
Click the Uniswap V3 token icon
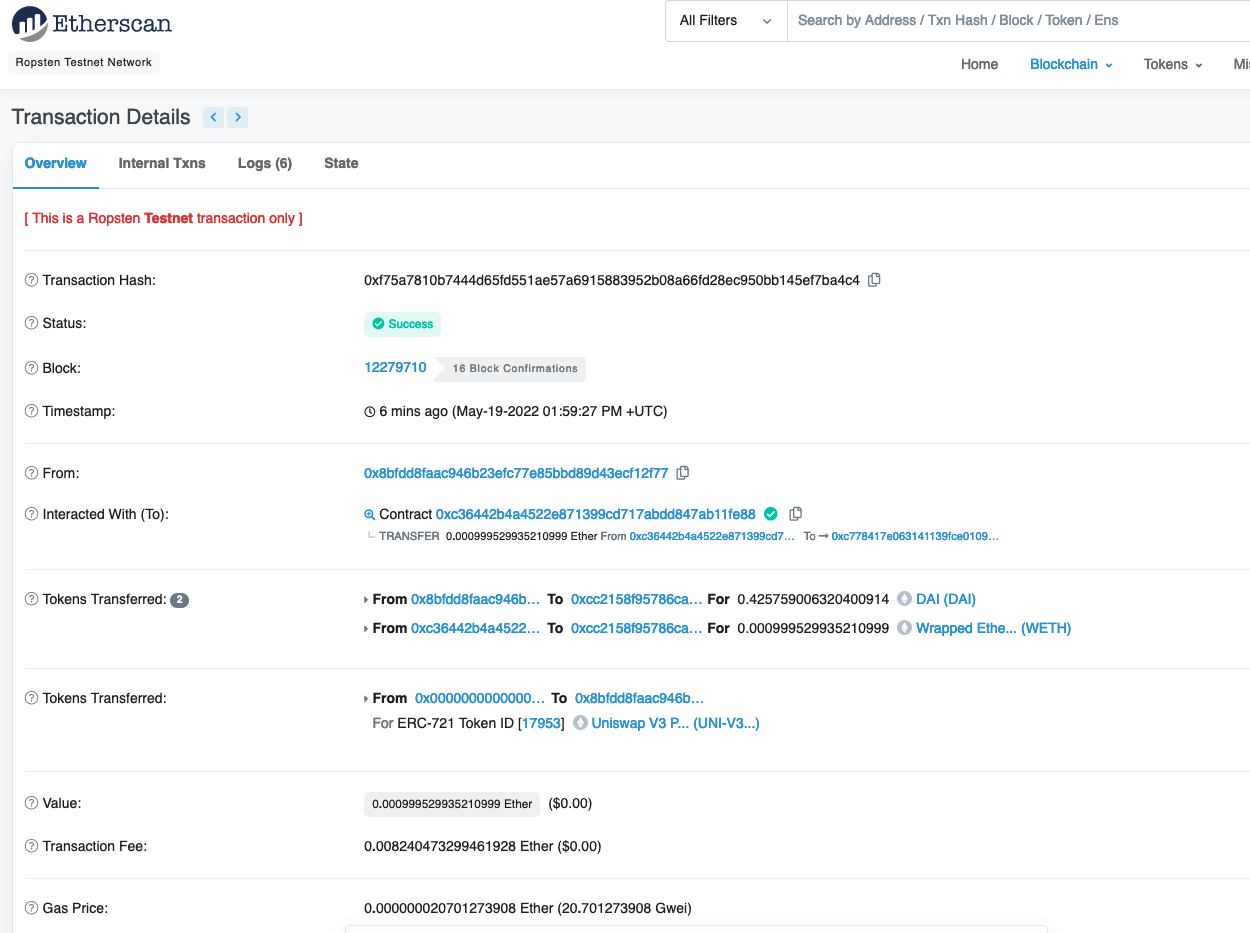(x=580, y=723)
